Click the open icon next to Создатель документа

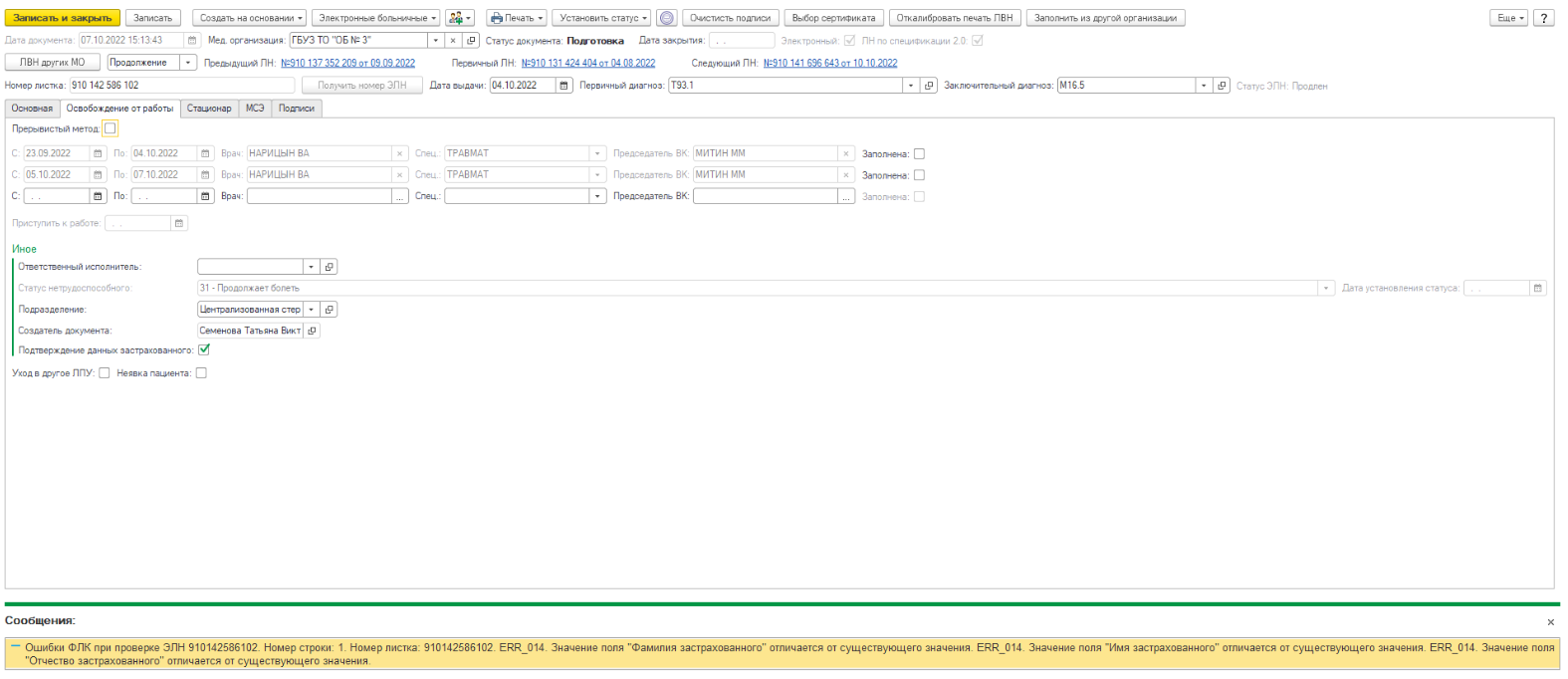(x=312, y=331)
